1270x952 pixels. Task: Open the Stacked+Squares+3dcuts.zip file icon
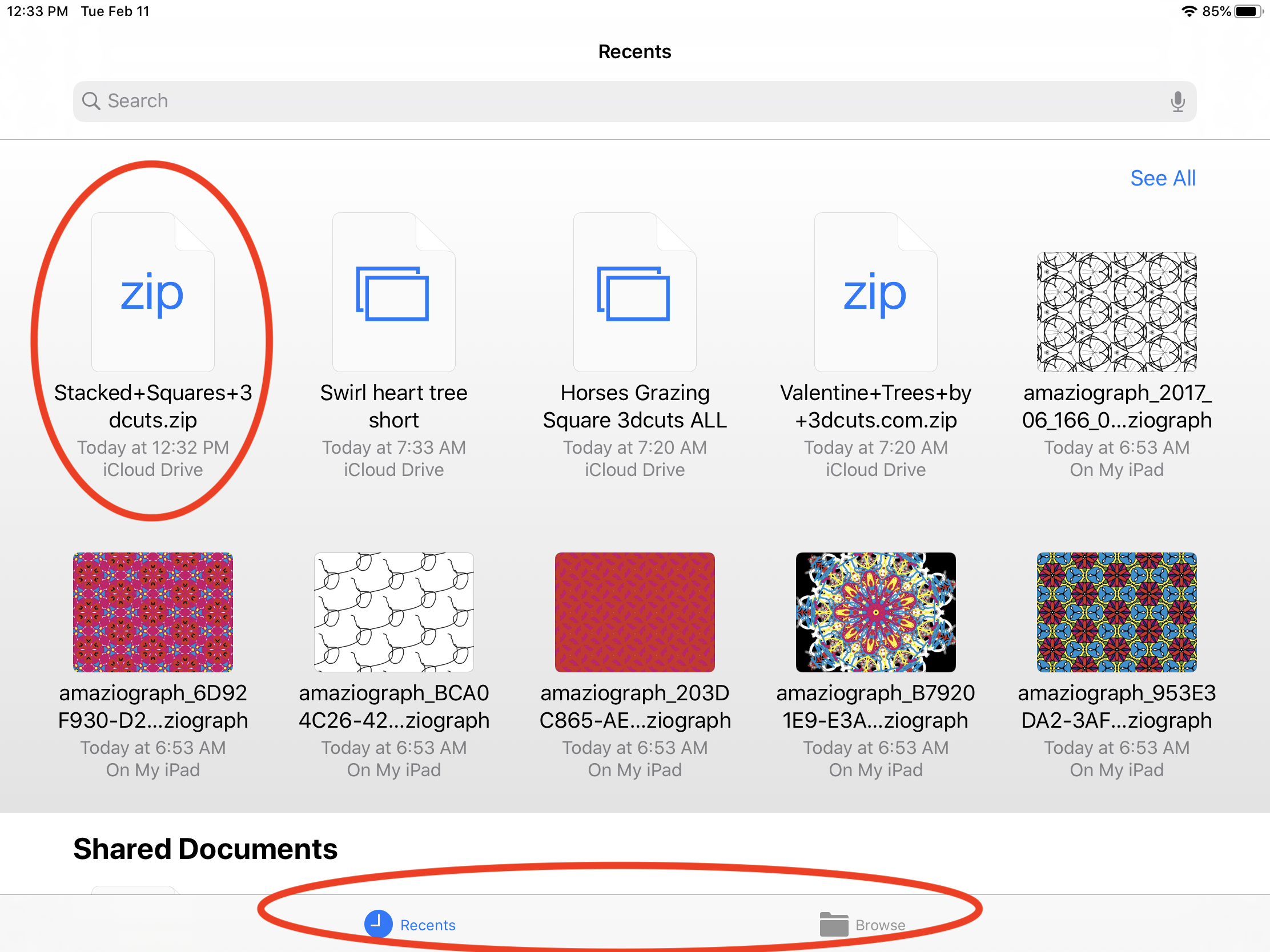152,293
